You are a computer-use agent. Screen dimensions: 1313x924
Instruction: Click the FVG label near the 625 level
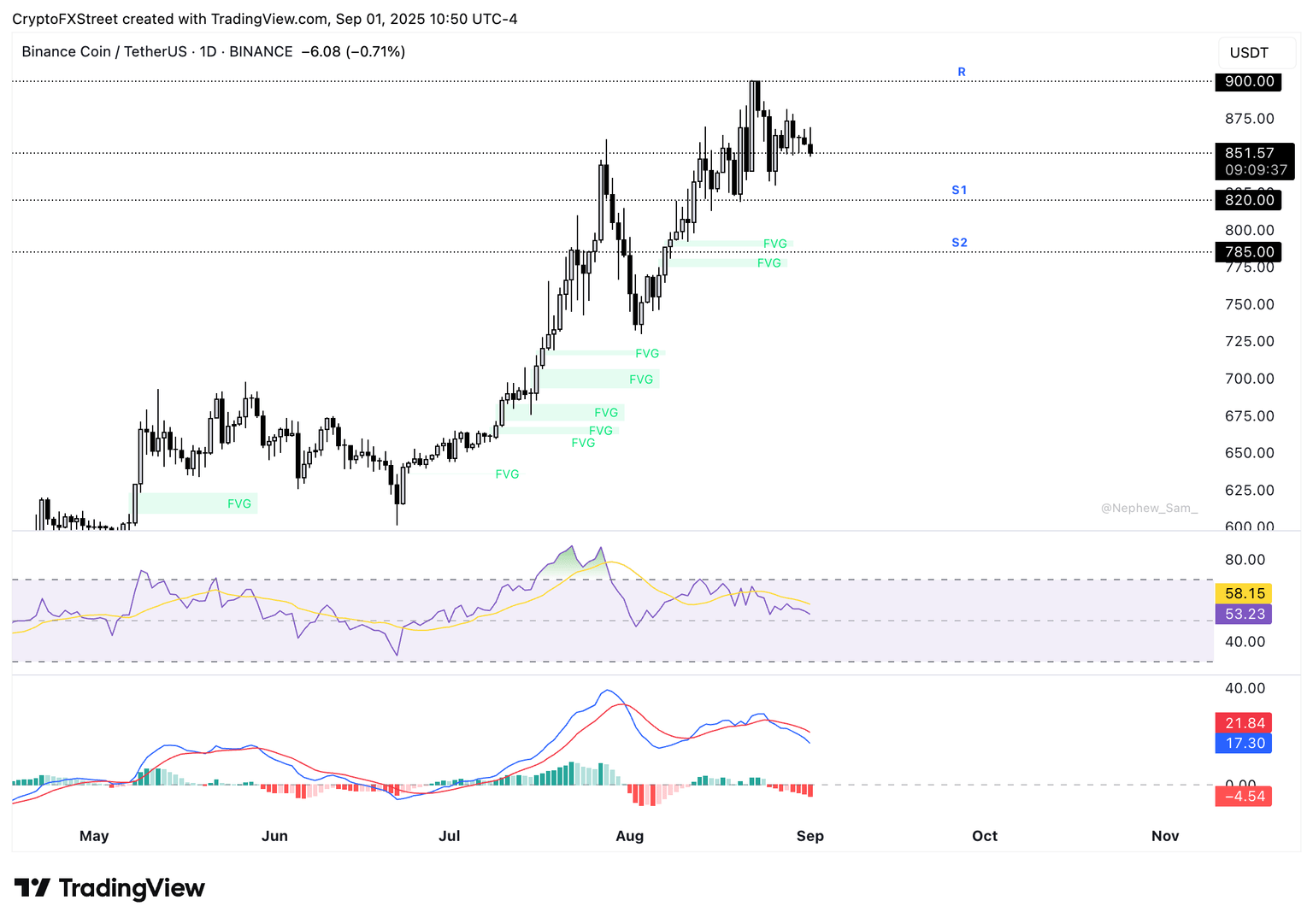tap(239, 503)
